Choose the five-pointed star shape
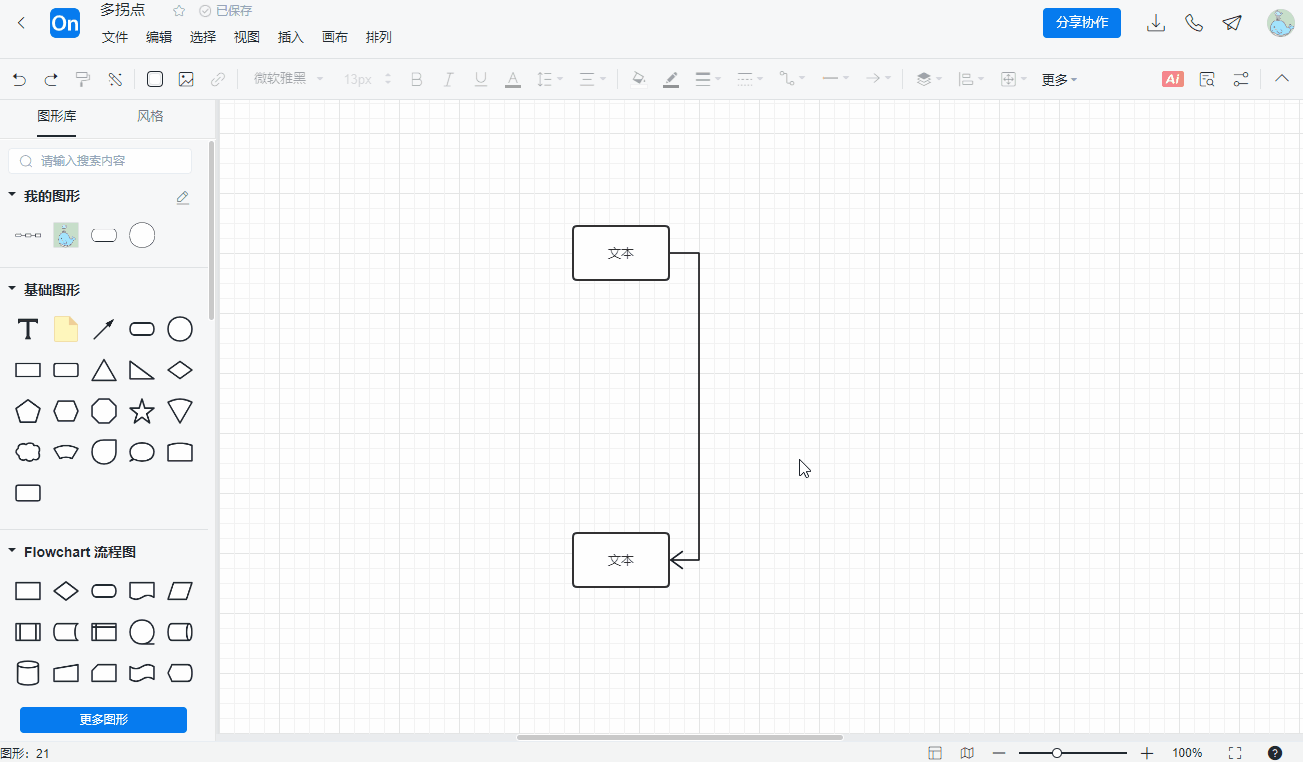Viewport: 1303px width, 762px height. point(142,411)
